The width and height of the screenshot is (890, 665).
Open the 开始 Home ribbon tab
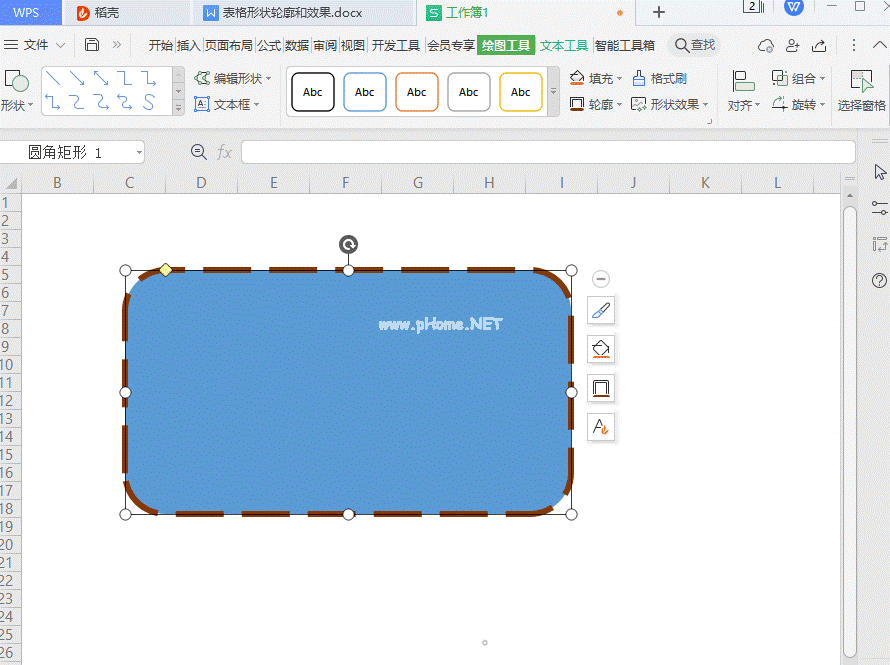161,45
